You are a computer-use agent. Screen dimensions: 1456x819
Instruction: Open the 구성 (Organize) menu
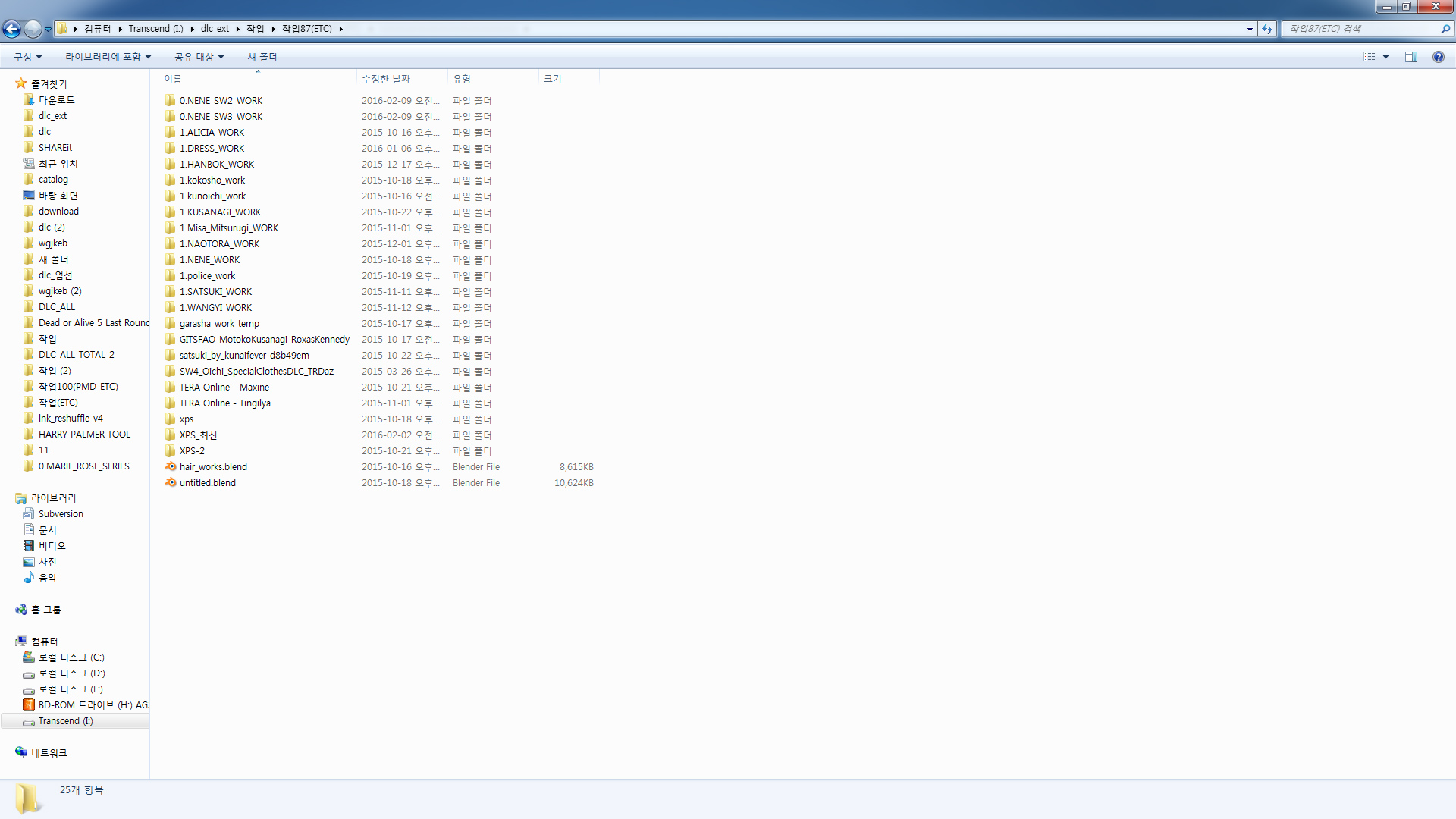pos(27,57)
